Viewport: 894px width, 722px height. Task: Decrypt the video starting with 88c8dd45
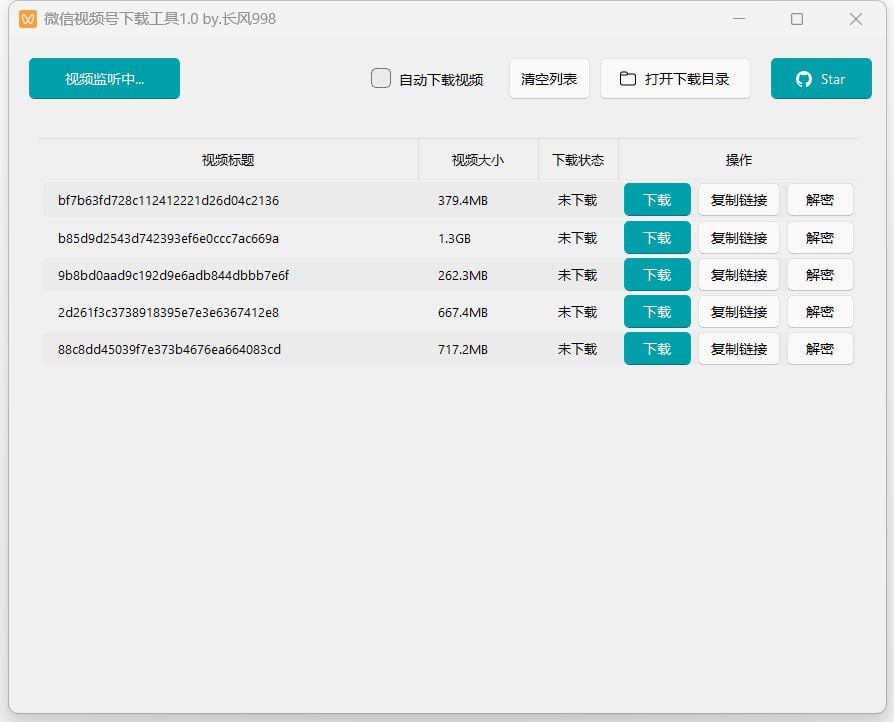click(820, 349)
